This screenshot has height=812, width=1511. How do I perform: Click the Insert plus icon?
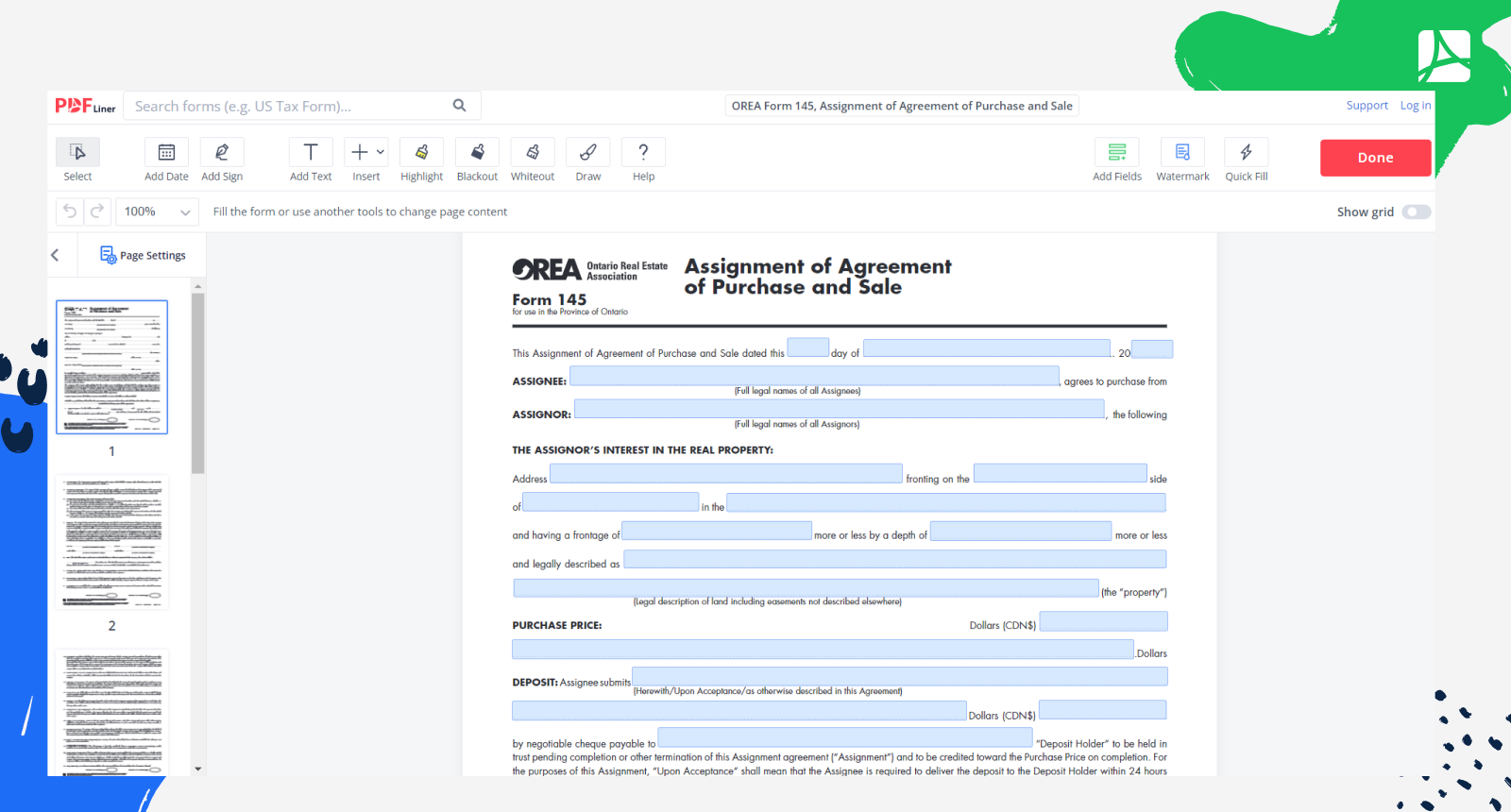pyautogui.click(x=360, y=152)
